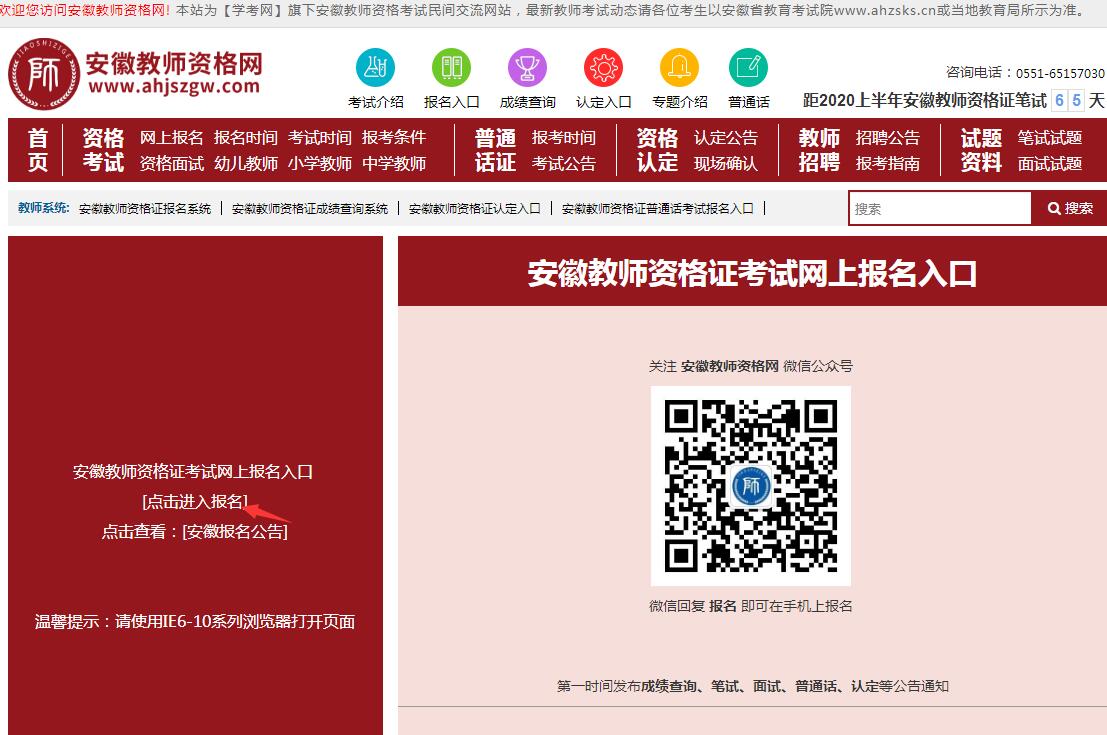Select the 中学教师 nav link
This screenshot has height=735, width=1107.
(394, 163)
